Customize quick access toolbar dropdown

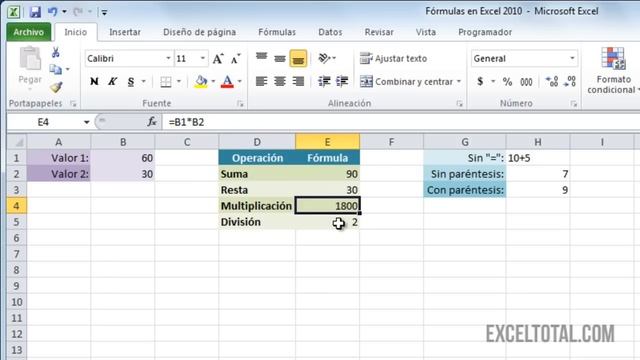(x=104, y=12)
